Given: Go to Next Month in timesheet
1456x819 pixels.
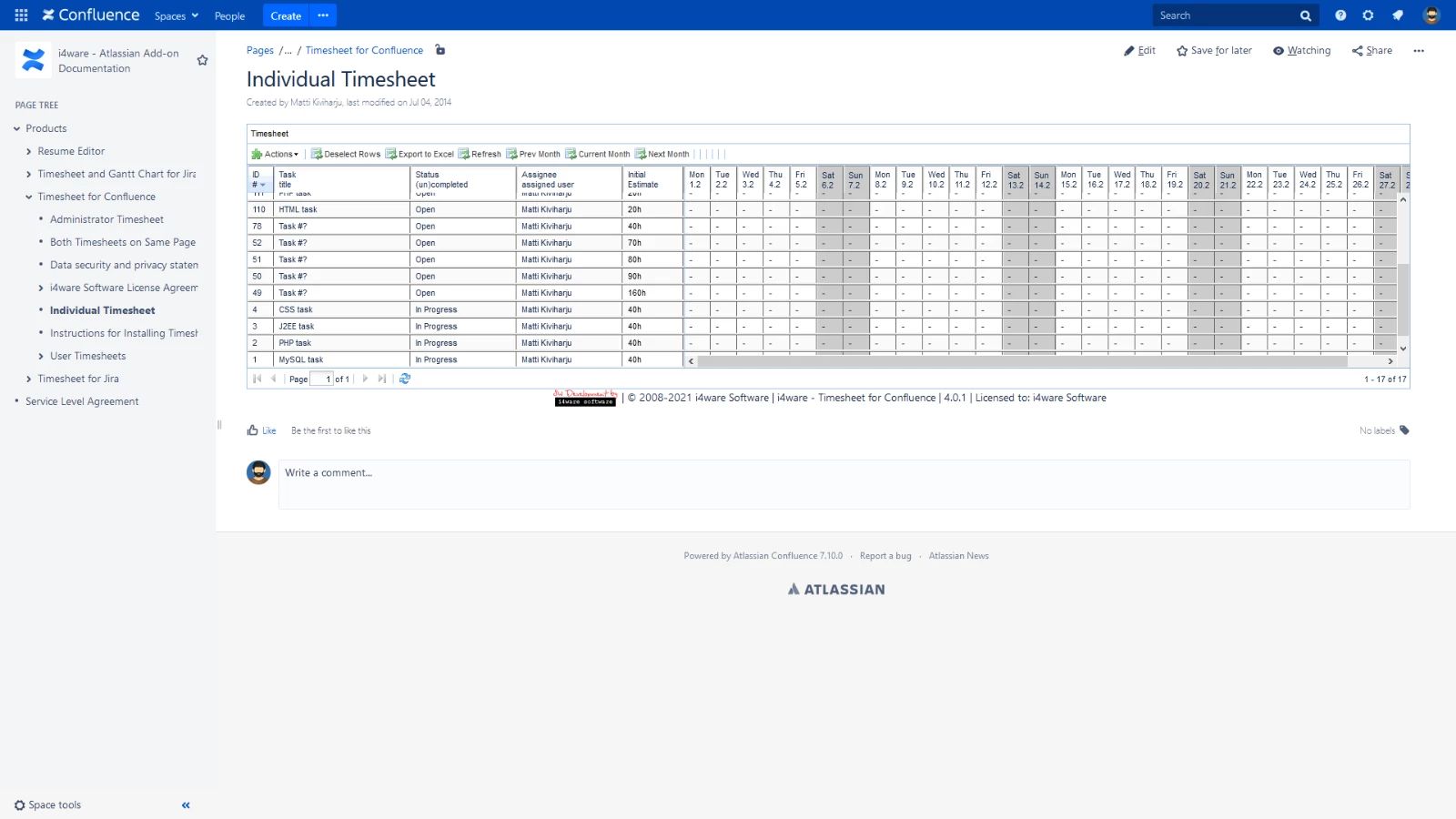Looking at the screenshot, I should click(x=662, y=154).
